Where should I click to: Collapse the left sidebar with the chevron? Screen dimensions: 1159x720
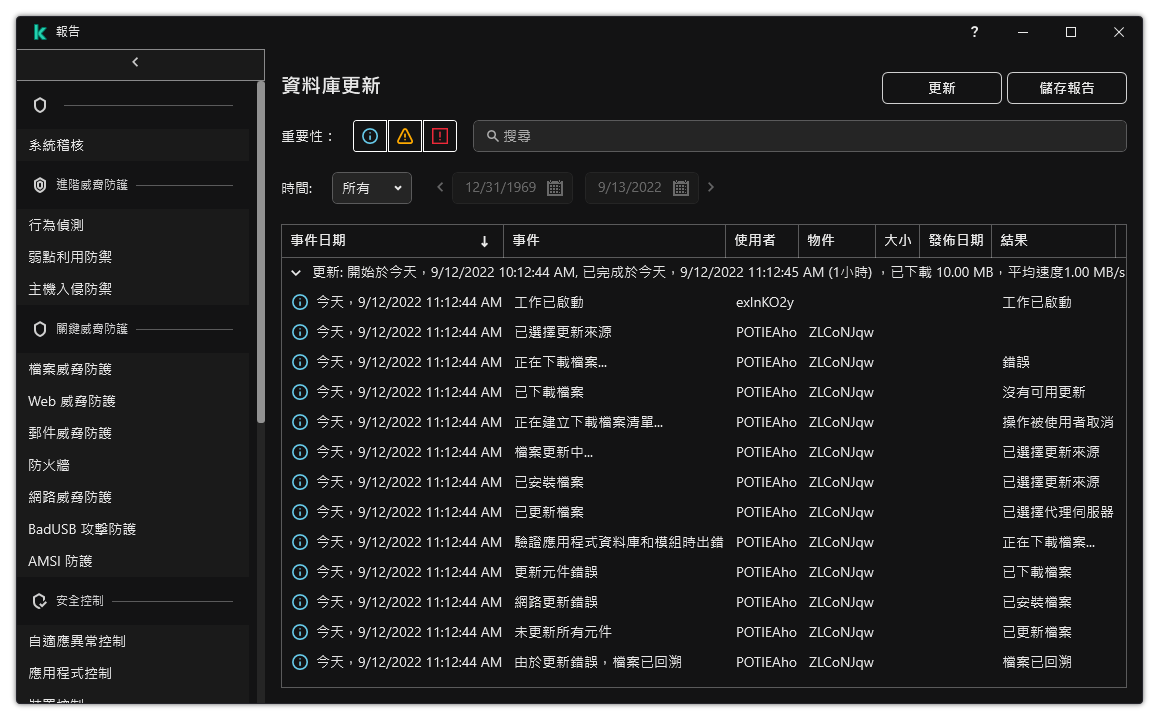pos(134,61)
